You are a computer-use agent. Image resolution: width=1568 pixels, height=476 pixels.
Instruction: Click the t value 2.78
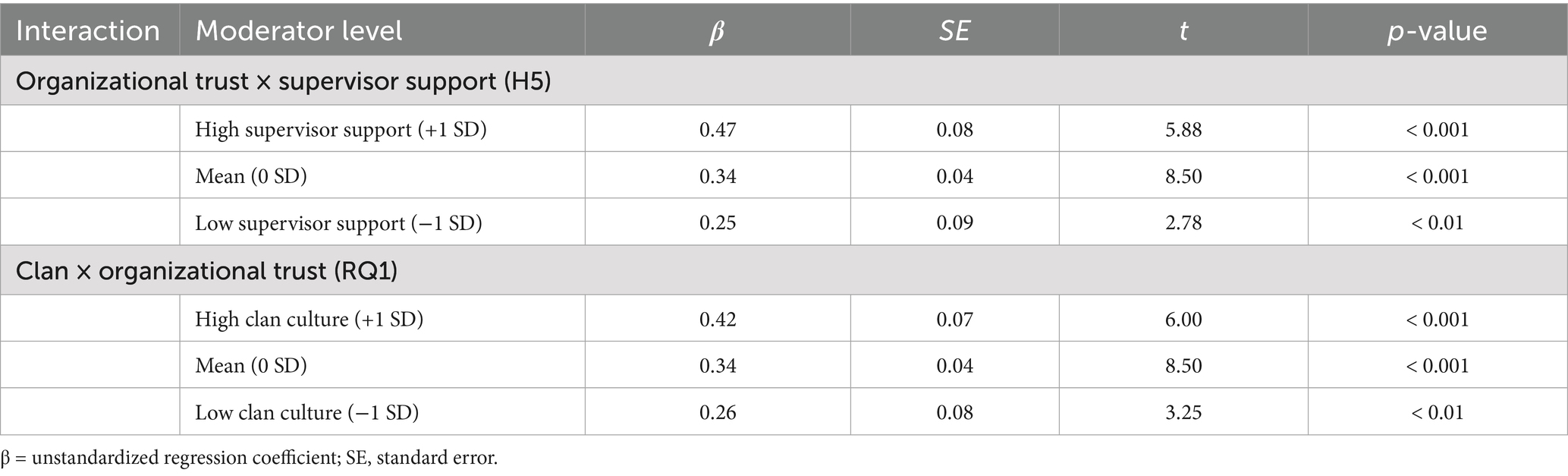[x=1183, y=223]
